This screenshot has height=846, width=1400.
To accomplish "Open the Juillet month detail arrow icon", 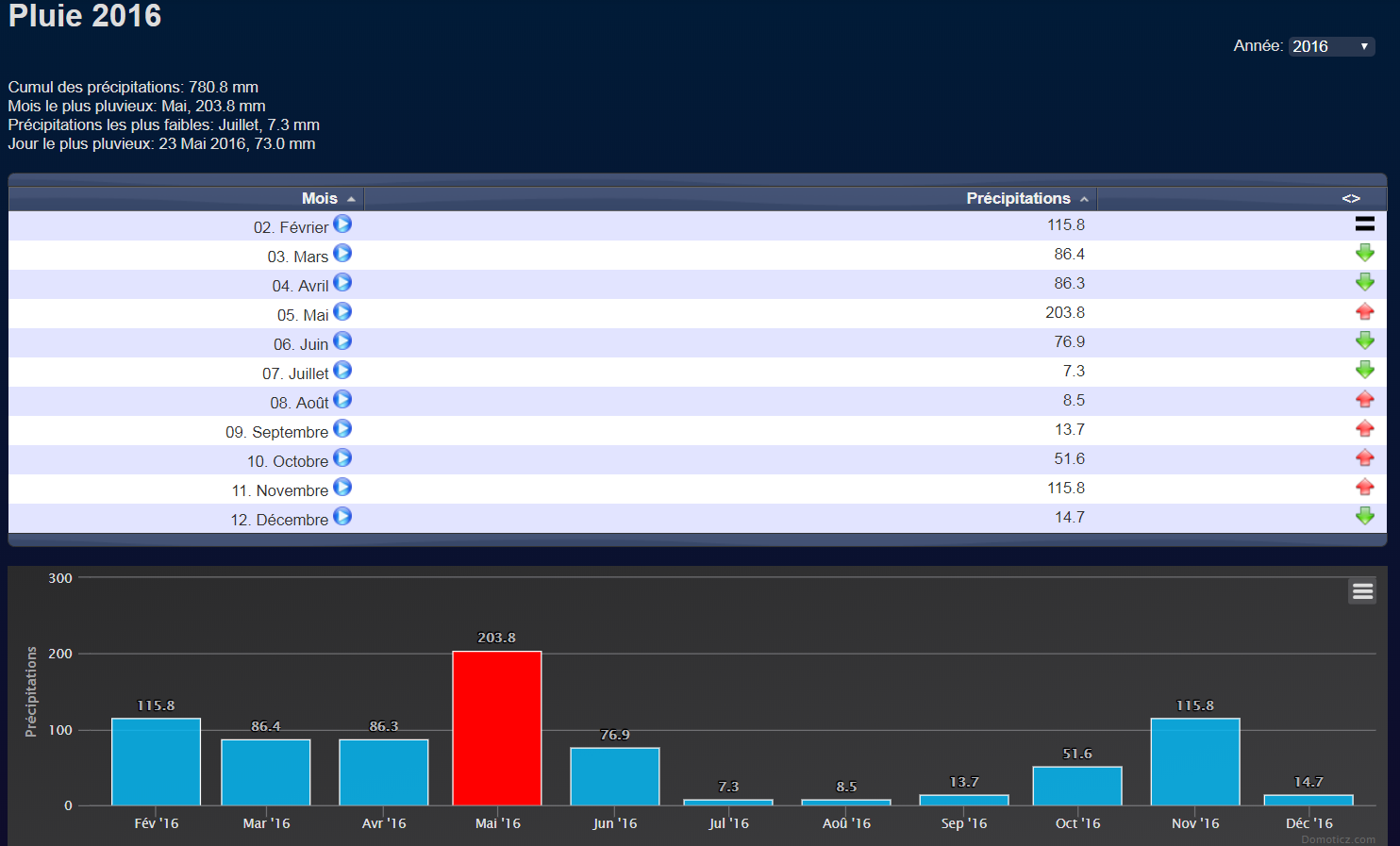I will point(342,371).
